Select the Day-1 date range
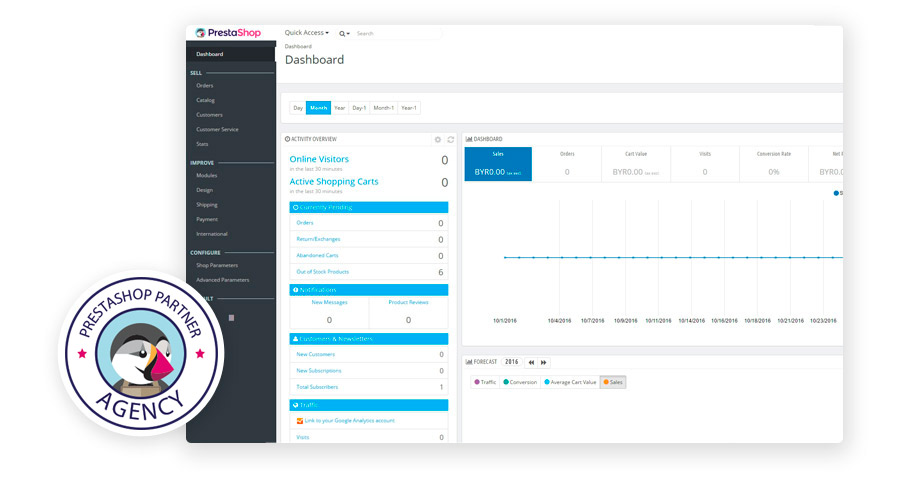The width and height of the screenshot is (899, 477). point(359,108)
